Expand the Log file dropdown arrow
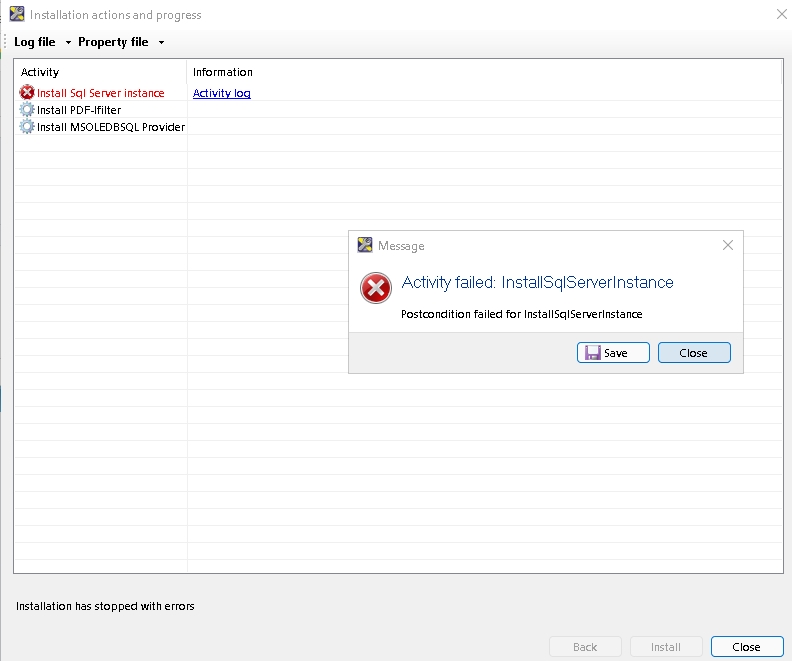 point(68,42)
